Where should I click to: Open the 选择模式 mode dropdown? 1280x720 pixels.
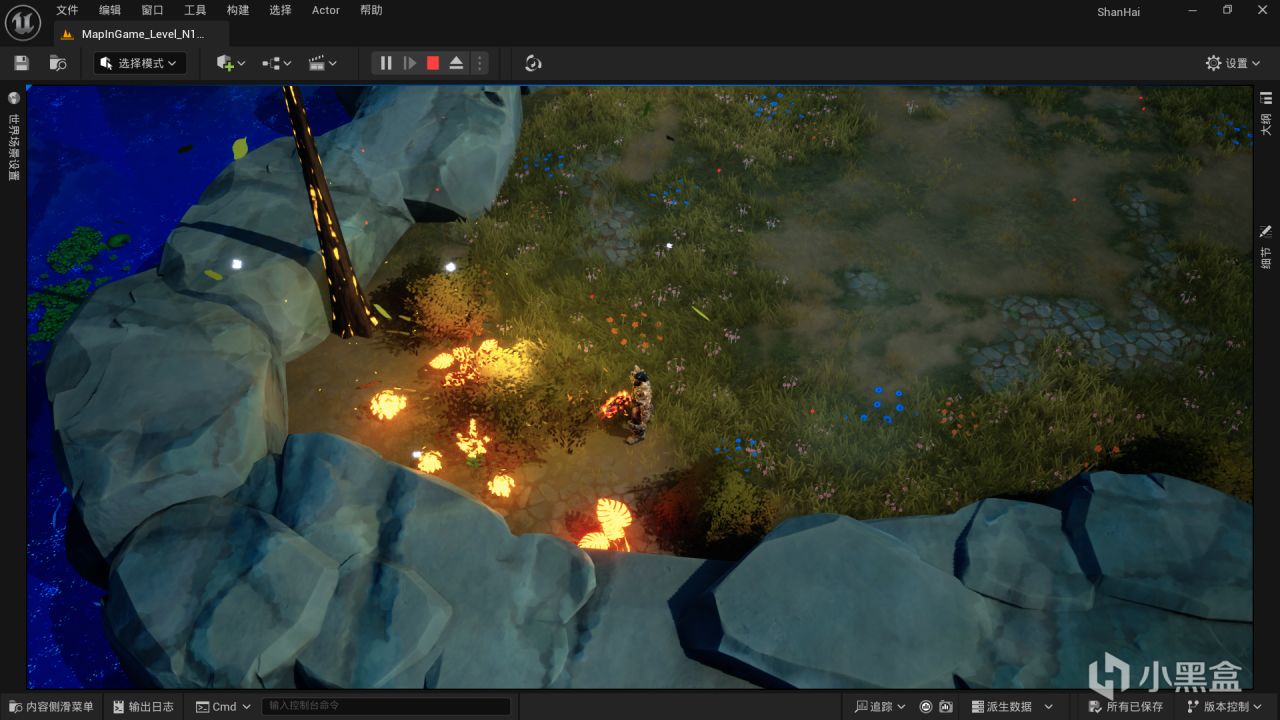[x=140, y=63]
